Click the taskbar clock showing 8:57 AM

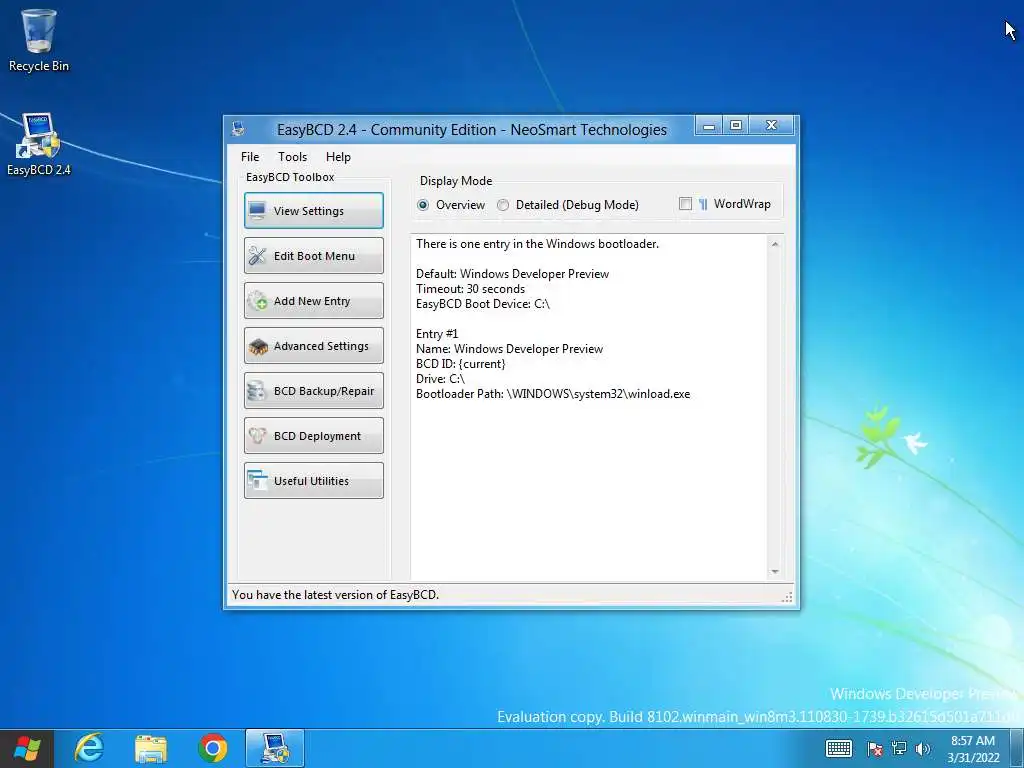tap(973, 749)
